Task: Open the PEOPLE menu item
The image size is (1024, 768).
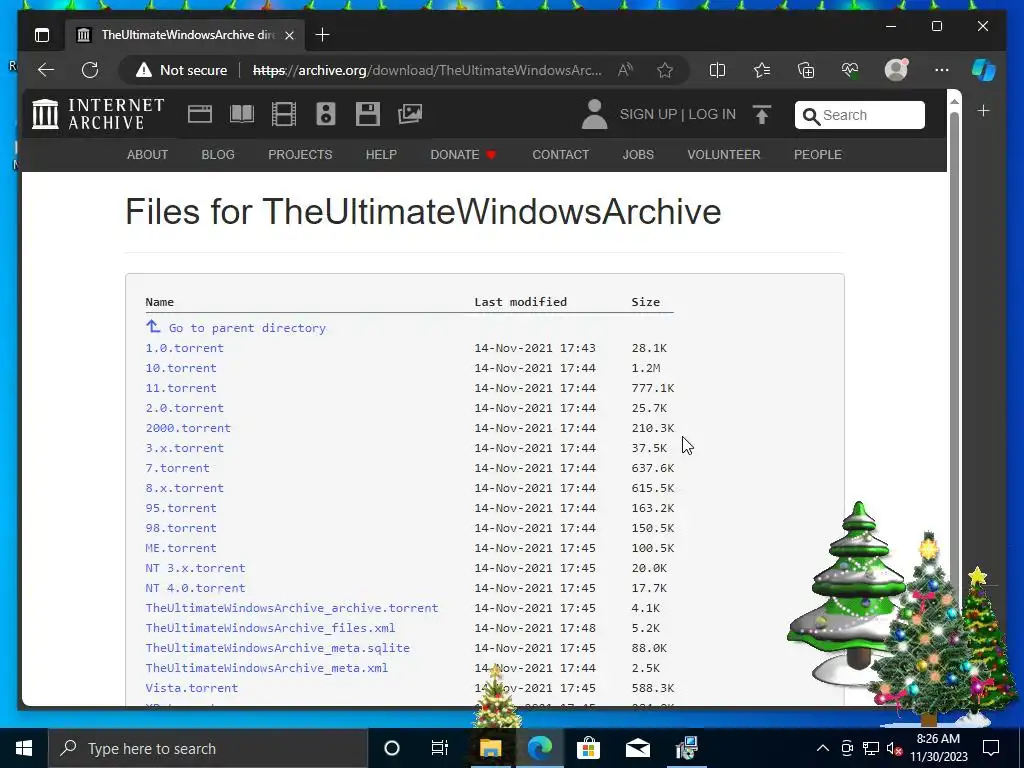Action: click(818, 155)
